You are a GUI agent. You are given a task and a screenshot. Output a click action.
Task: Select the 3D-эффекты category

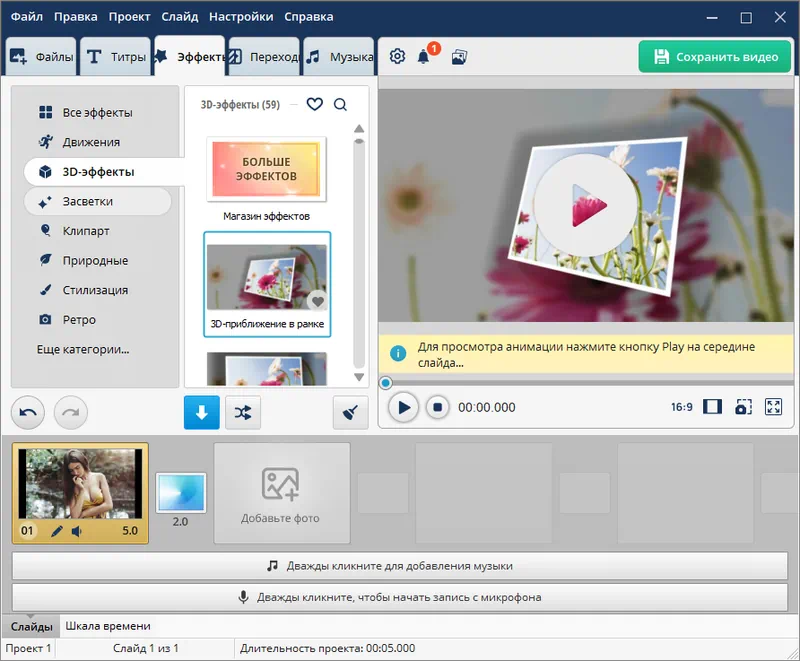click(x=104, y=172)
